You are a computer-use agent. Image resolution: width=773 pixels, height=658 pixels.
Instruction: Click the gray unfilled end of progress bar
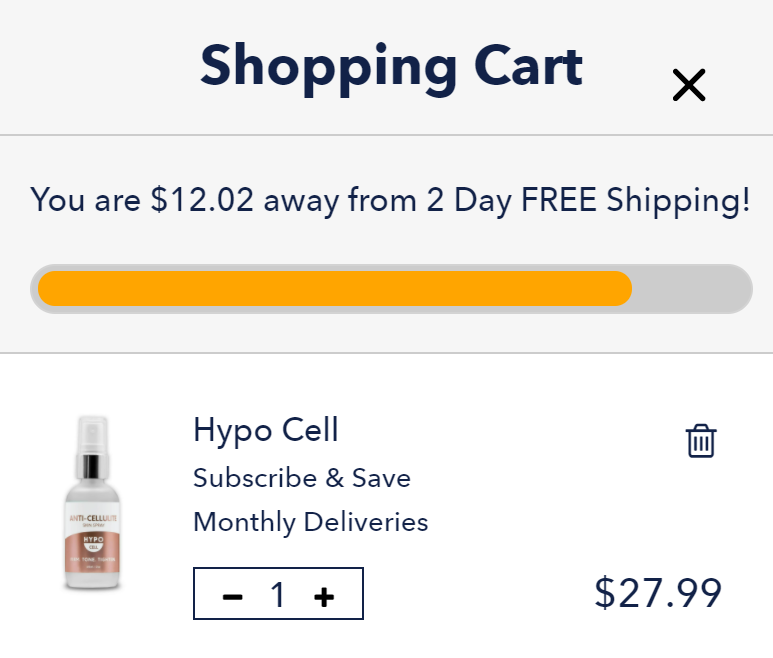[x=692, y=289]
